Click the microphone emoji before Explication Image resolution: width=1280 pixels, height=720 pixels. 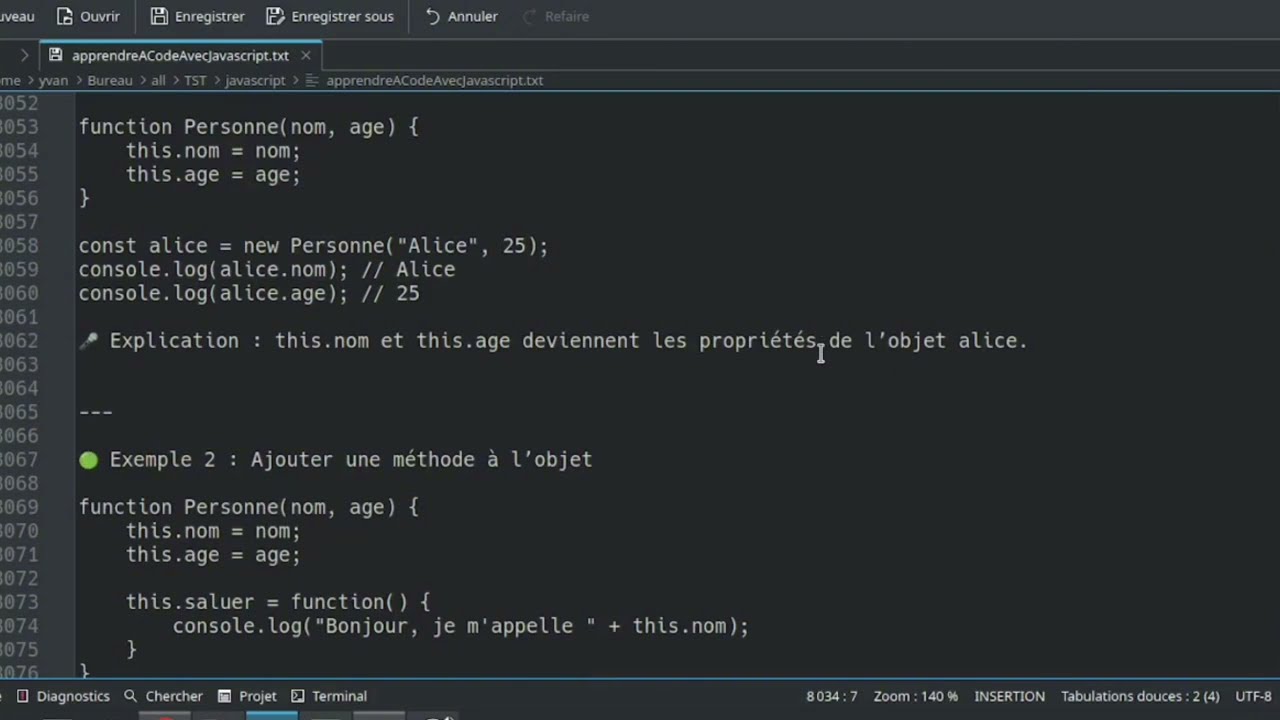(89, 341)
